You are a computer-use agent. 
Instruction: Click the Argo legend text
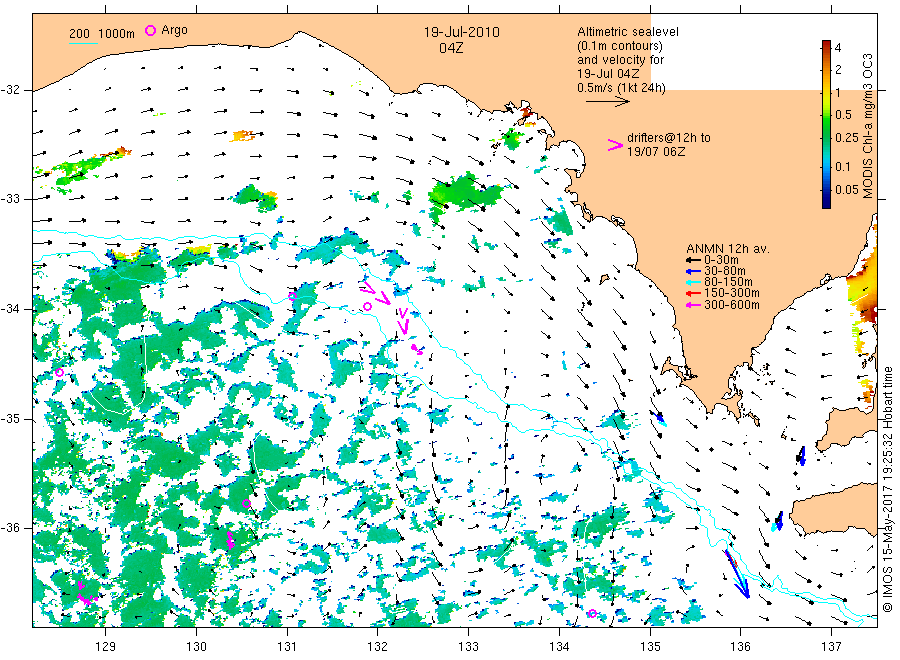coord(174,30)
